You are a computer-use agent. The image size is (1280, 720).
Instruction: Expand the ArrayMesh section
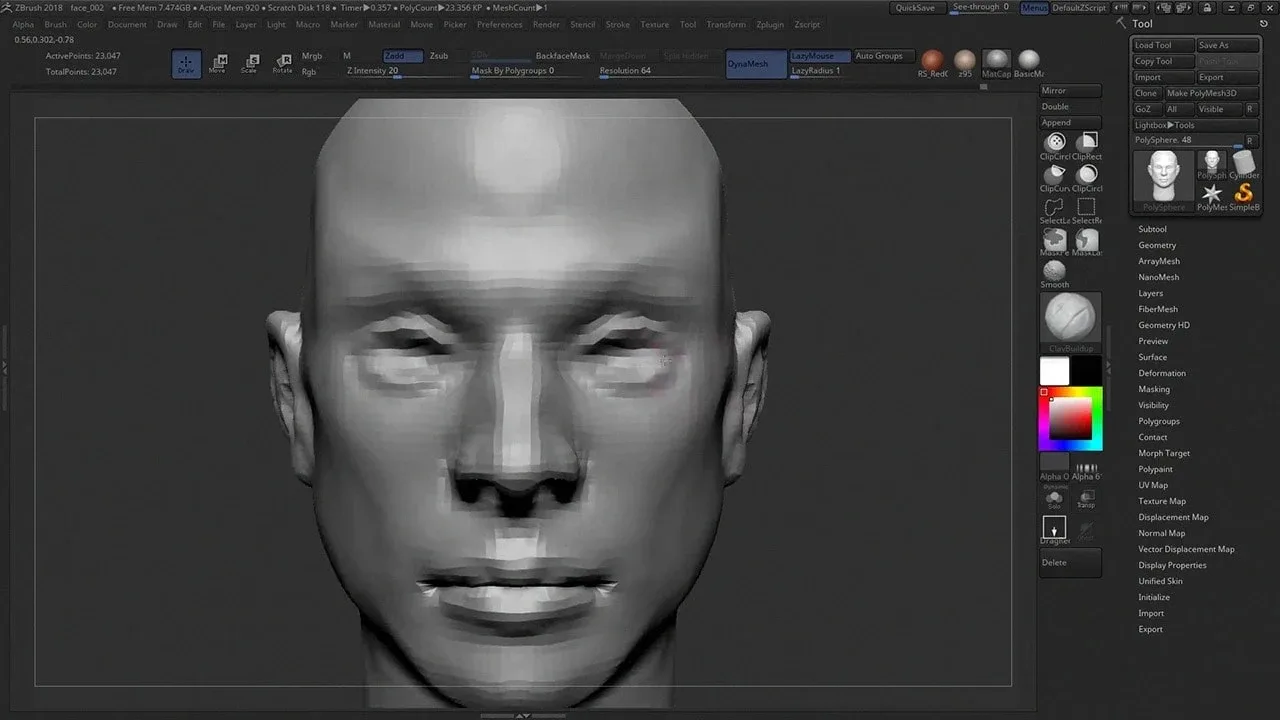[1159, 261]
